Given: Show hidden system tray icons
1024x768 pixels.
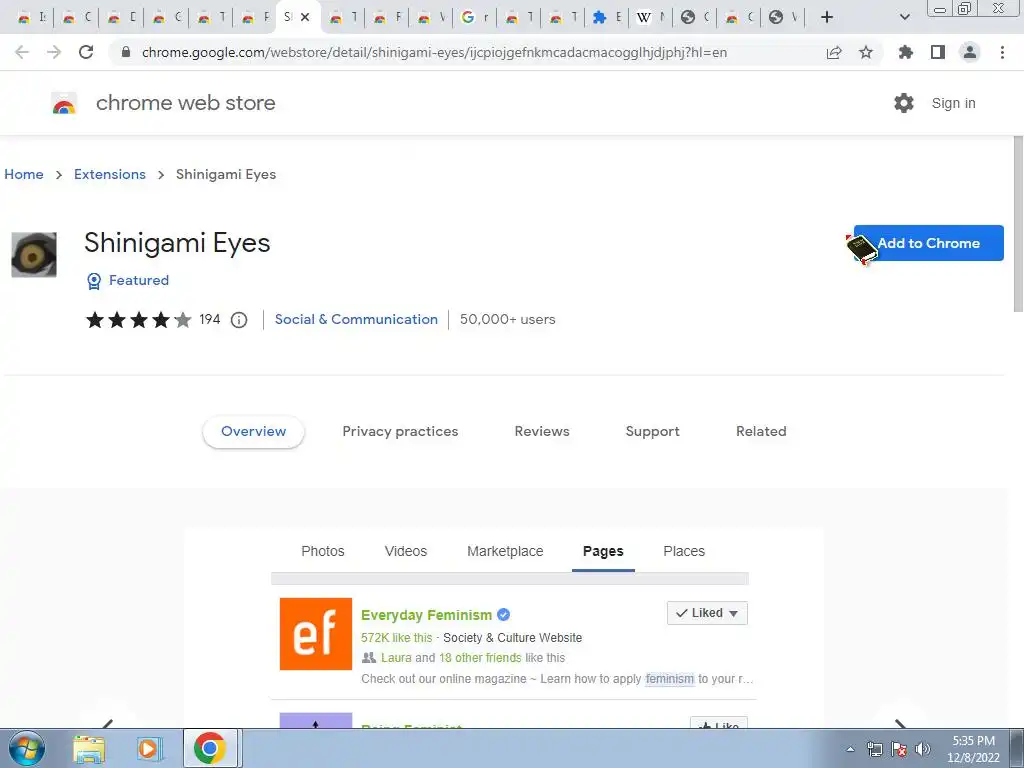Looking at the screenshot, I should (850, 749).
